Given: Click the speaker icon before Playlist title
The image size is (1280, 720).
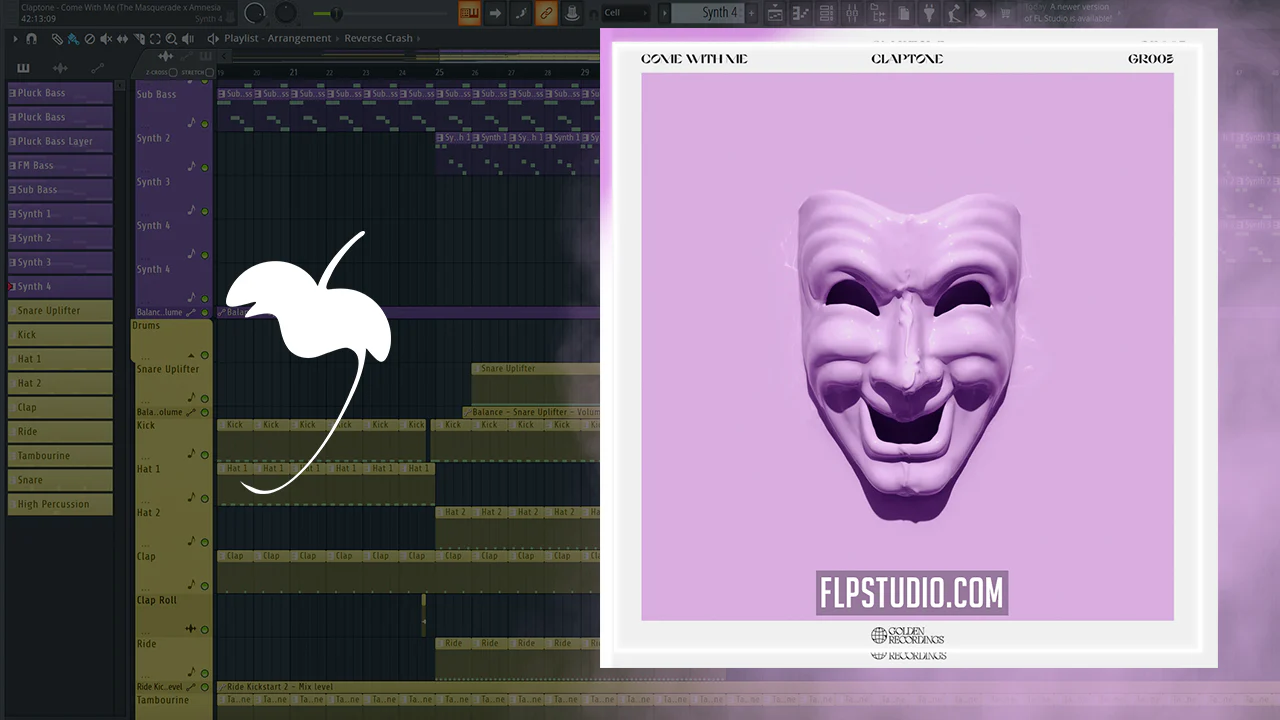Looking at the screenshot, I should [213, 39].
